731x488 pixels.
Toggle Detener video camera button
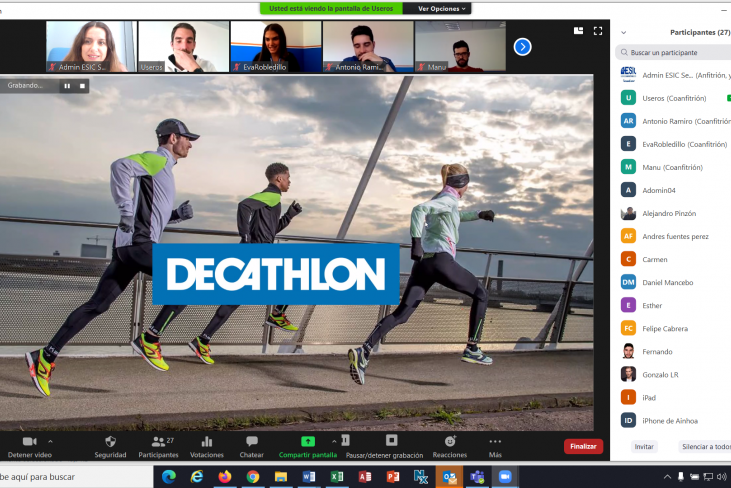tap(29, 441)
